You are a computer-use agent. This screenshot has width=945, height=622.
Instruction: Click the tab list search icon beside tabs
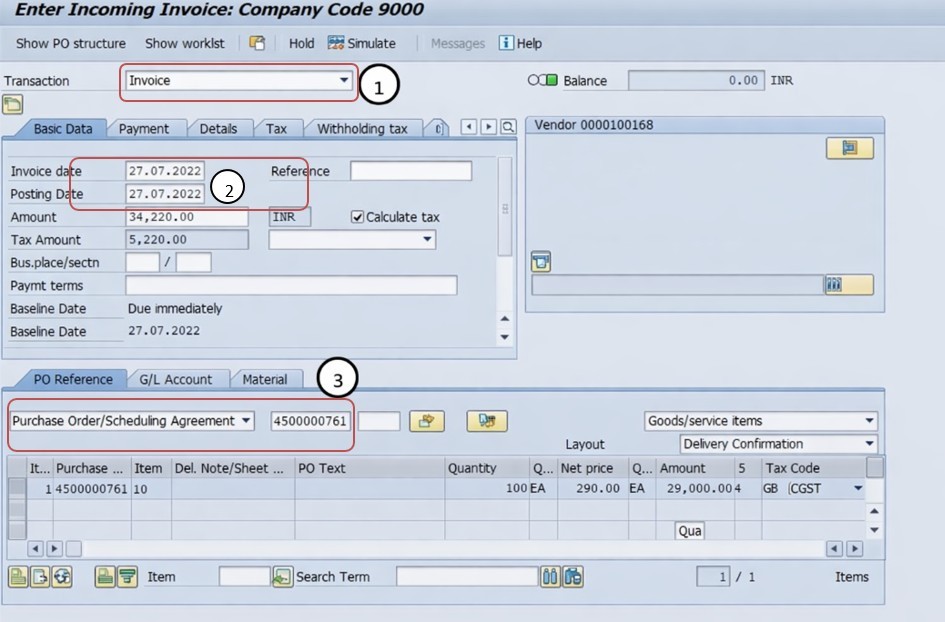click(x=508, y=127)
